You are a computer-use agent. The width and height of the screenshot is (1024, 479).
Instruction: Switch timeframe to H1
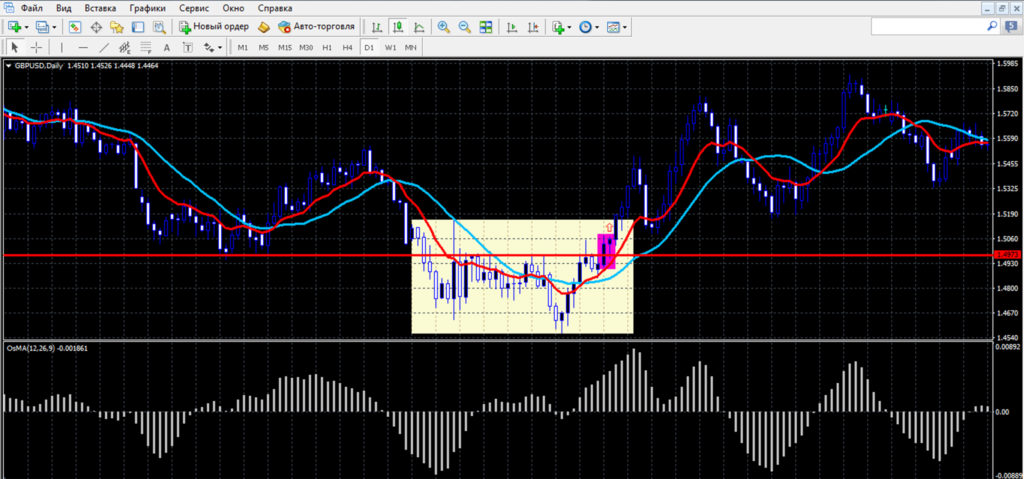(327, 48)
